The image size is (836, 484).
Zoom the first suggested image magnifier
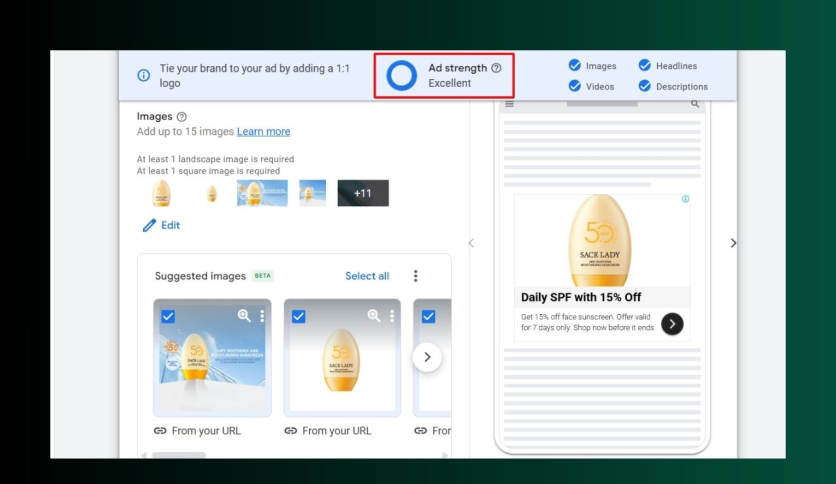(244, 316)
